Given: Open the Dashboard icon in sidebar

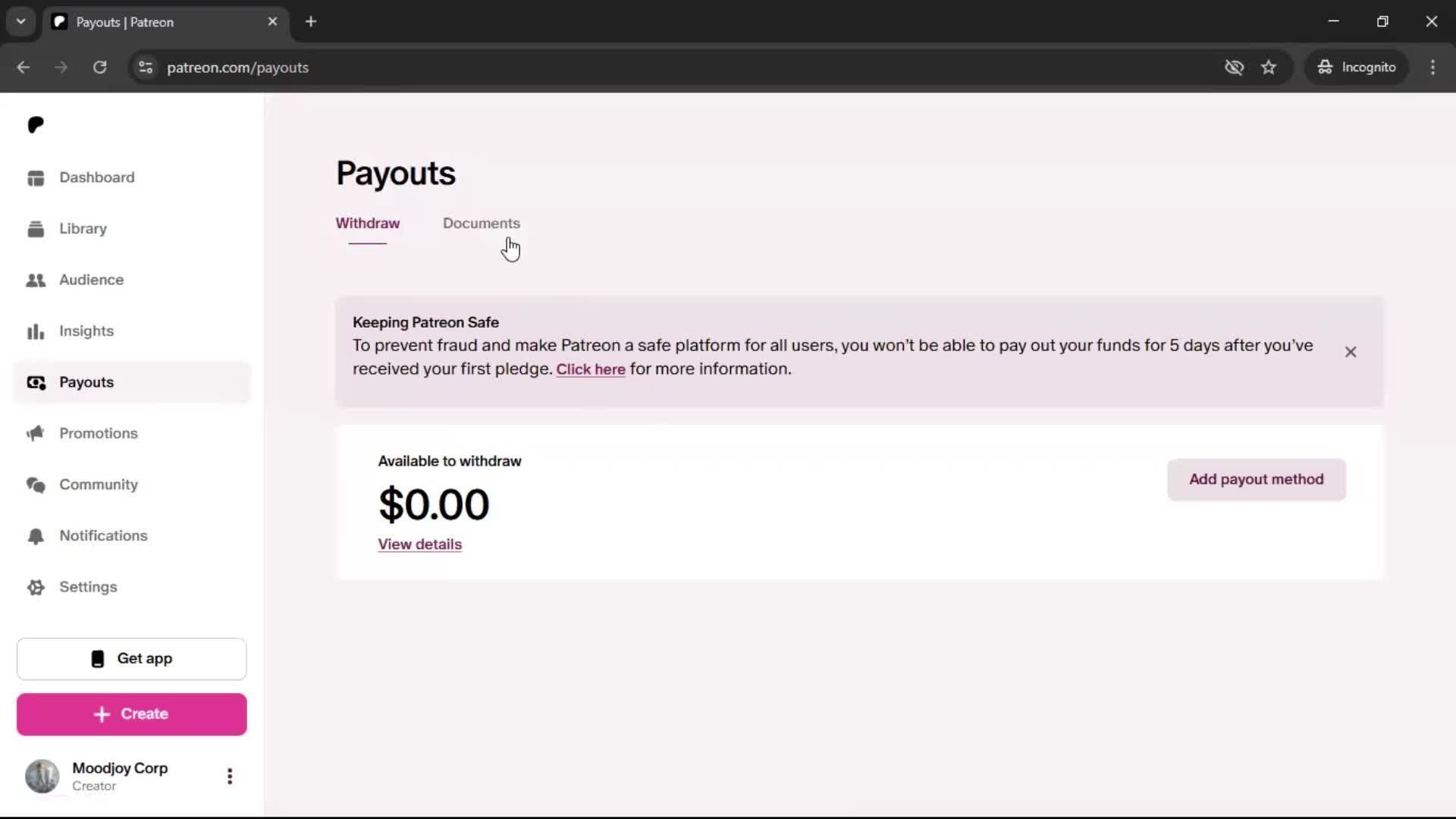Looking at the screenshot, I should point(36,177).
